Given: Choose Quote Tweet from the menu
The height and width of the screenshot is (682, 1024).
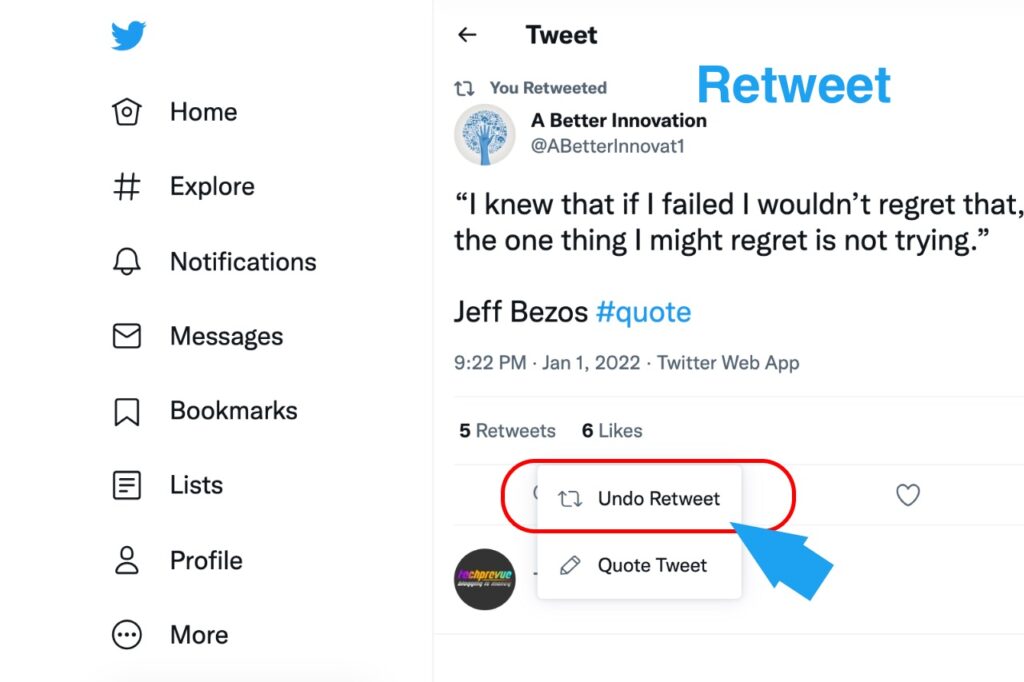Looking at the screenshot, I should tap(650, 565).
